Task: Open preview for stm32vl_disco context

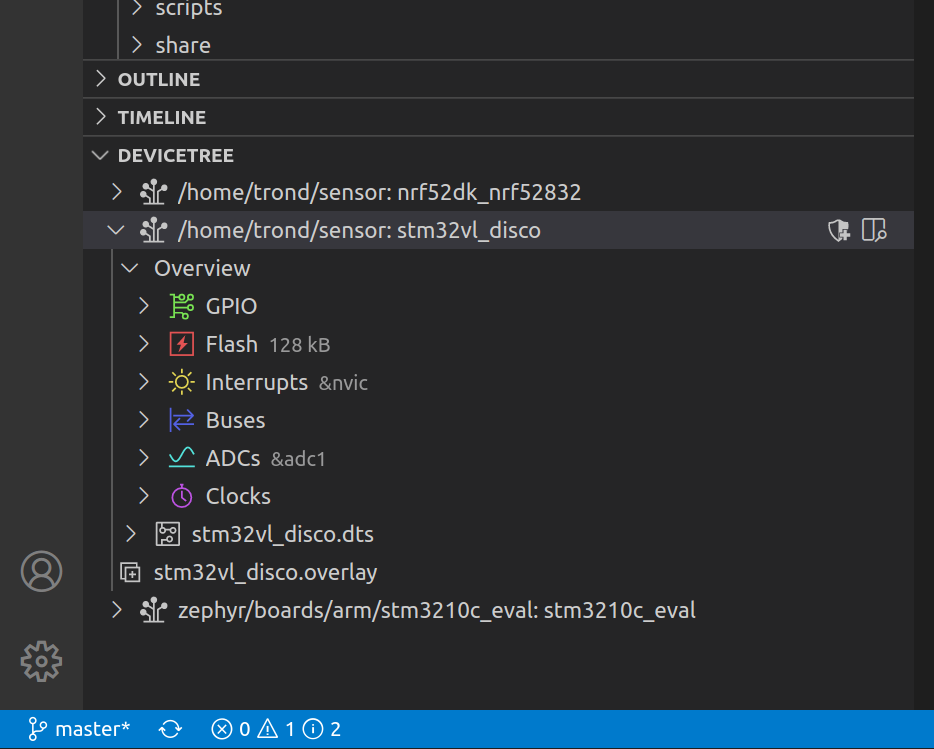Action: (874, 230)
